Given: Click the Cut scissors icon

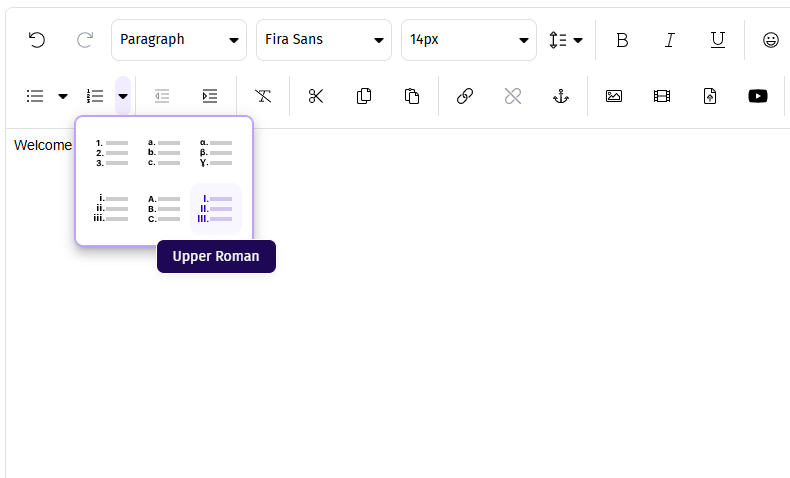Looking at the screenshot, I should point(316,96).
